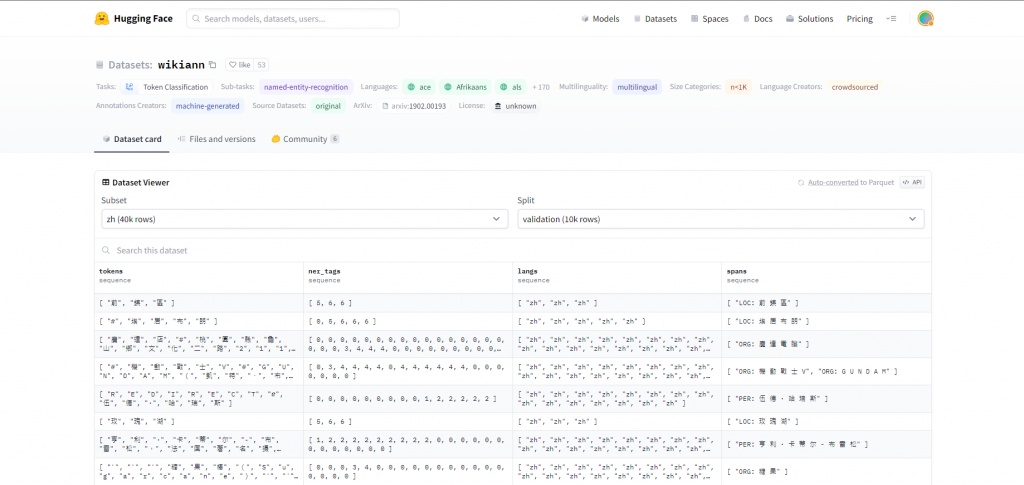This screenshot has width=1024, height=485.
Task: Like the wikiann dataset
Action: (x=240, y=65)
